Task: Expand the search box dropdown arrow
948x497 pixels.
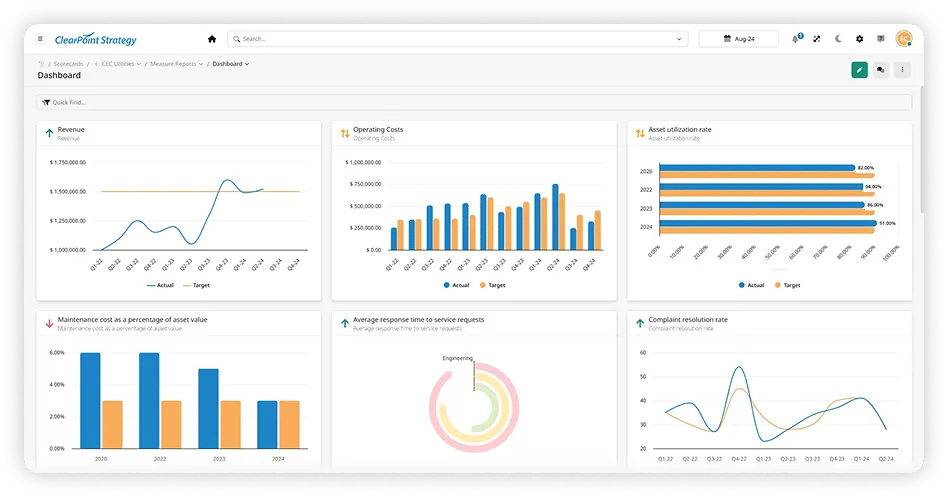Action: [x=678, y=39]
